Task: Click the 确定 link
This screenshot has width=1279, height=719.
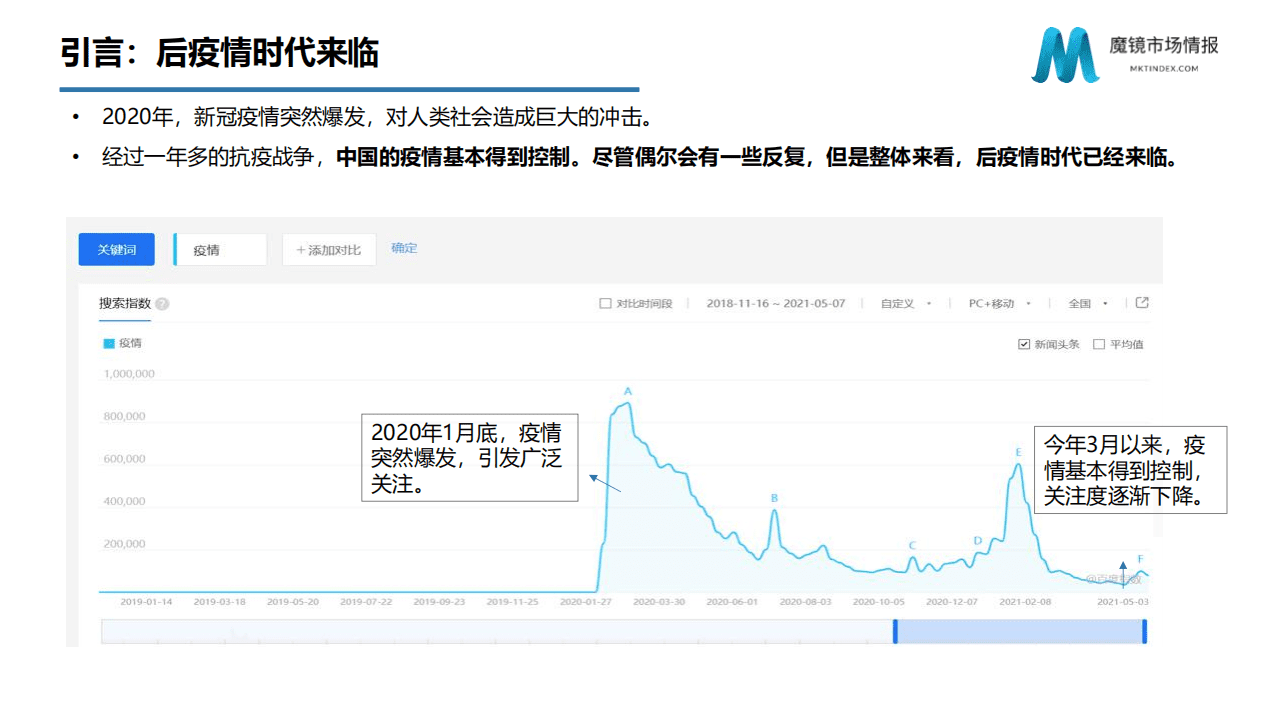Action: coord(404,248)
